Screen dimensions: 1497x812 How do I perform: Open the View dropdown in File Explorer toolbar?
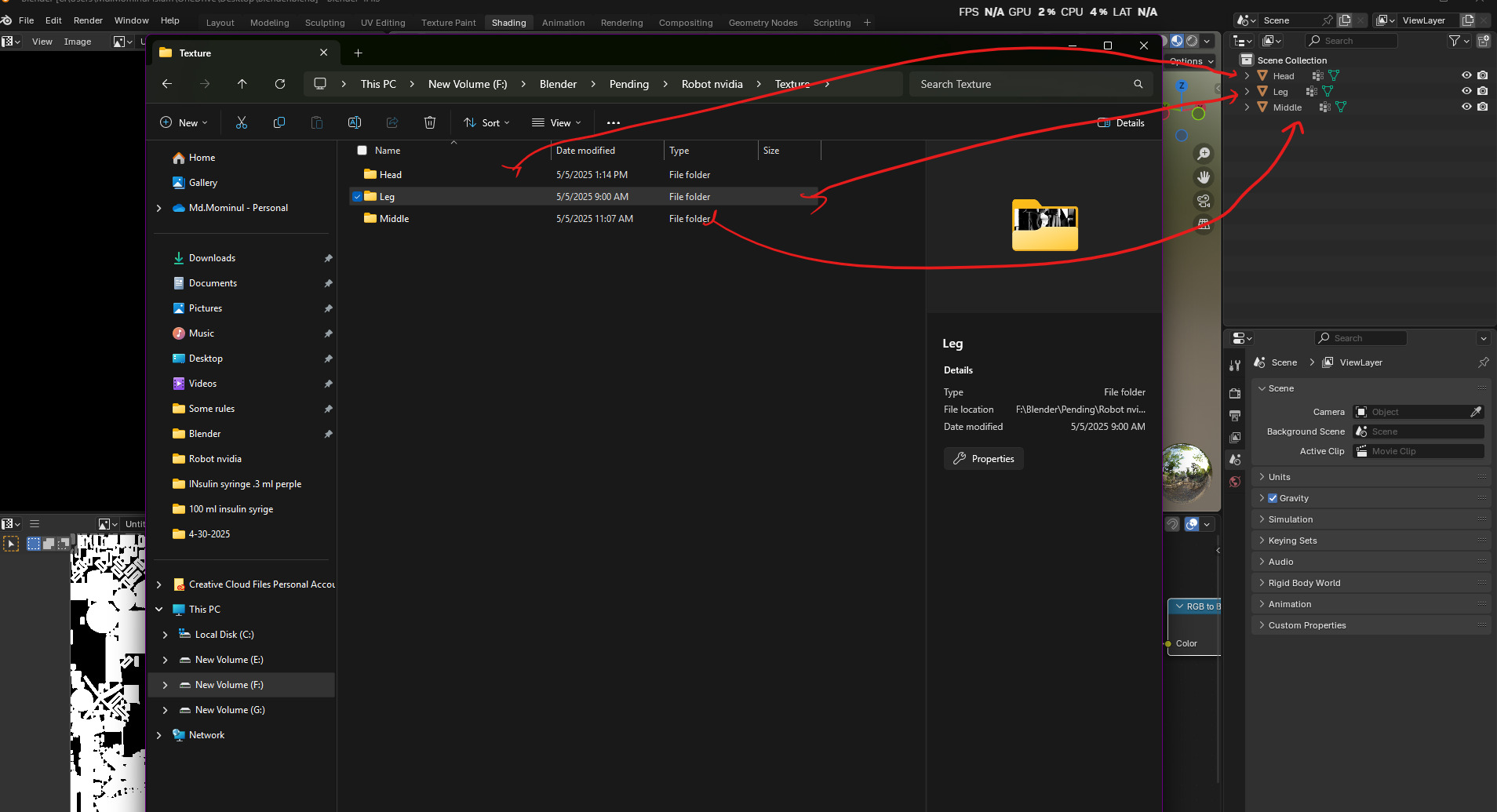coord(556,122)
